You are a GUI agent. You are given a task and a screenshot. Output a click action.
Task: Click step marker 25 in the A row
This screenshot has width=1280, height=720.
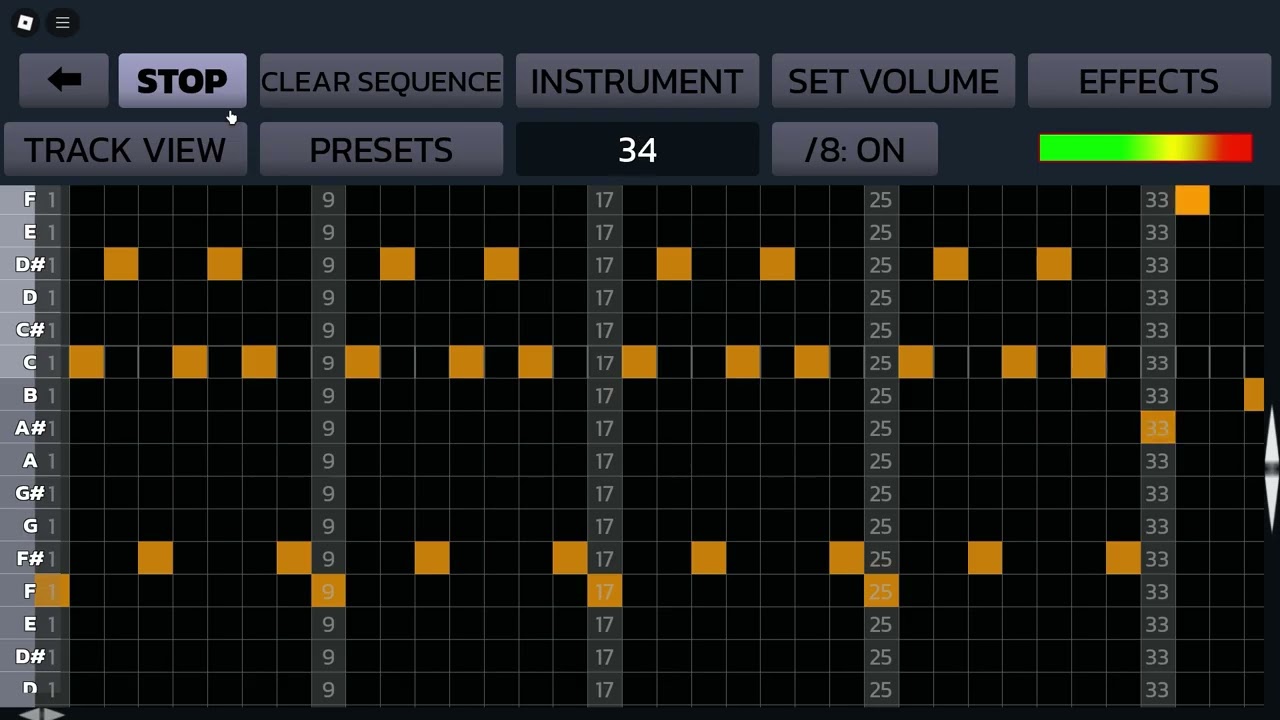[880, 460]
